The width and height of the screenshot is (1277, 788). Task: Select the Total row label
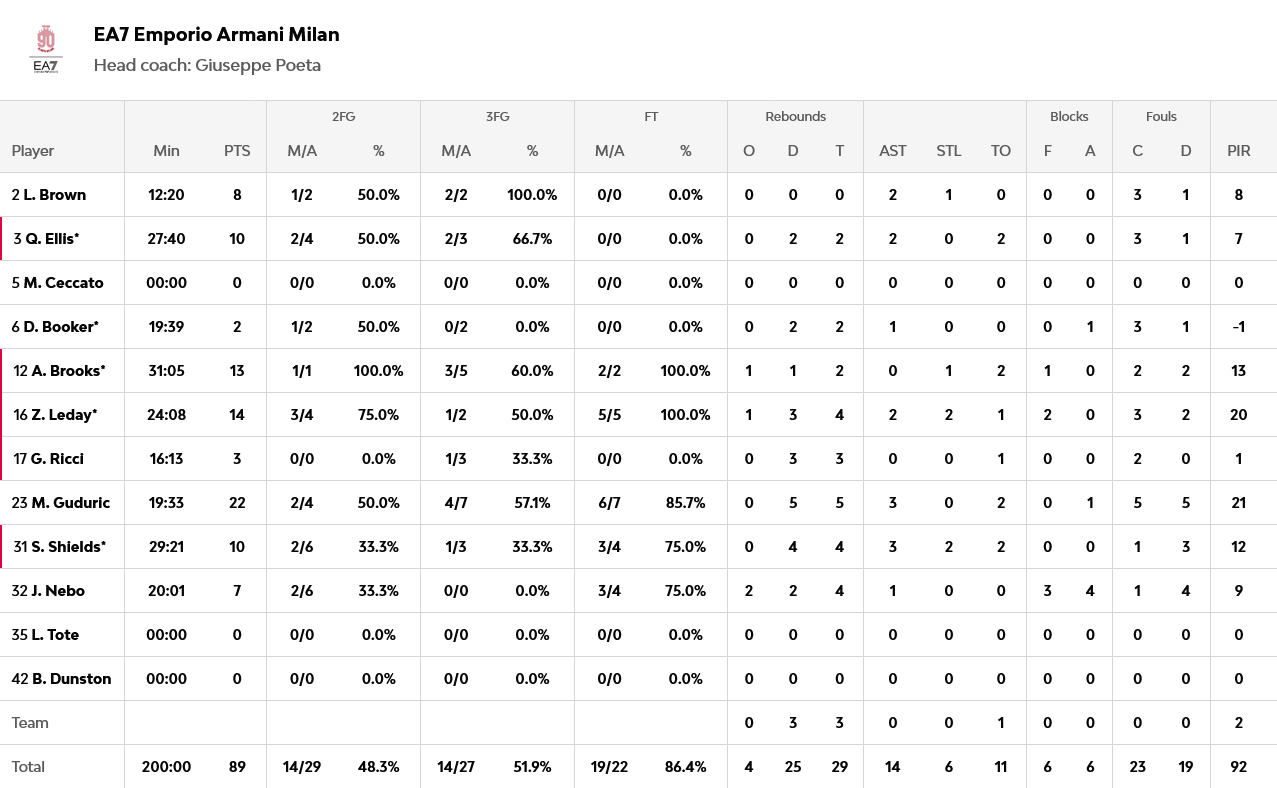tap(28, 767)
